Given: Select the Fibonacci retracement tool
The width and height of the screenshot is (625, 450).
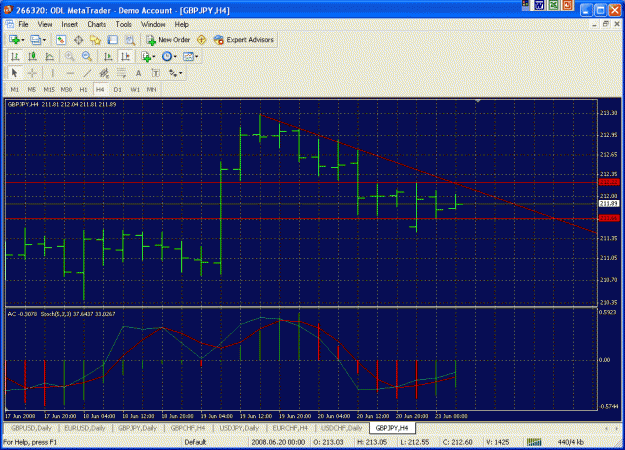Looking at the screenshot, I should tap(121, 73).
